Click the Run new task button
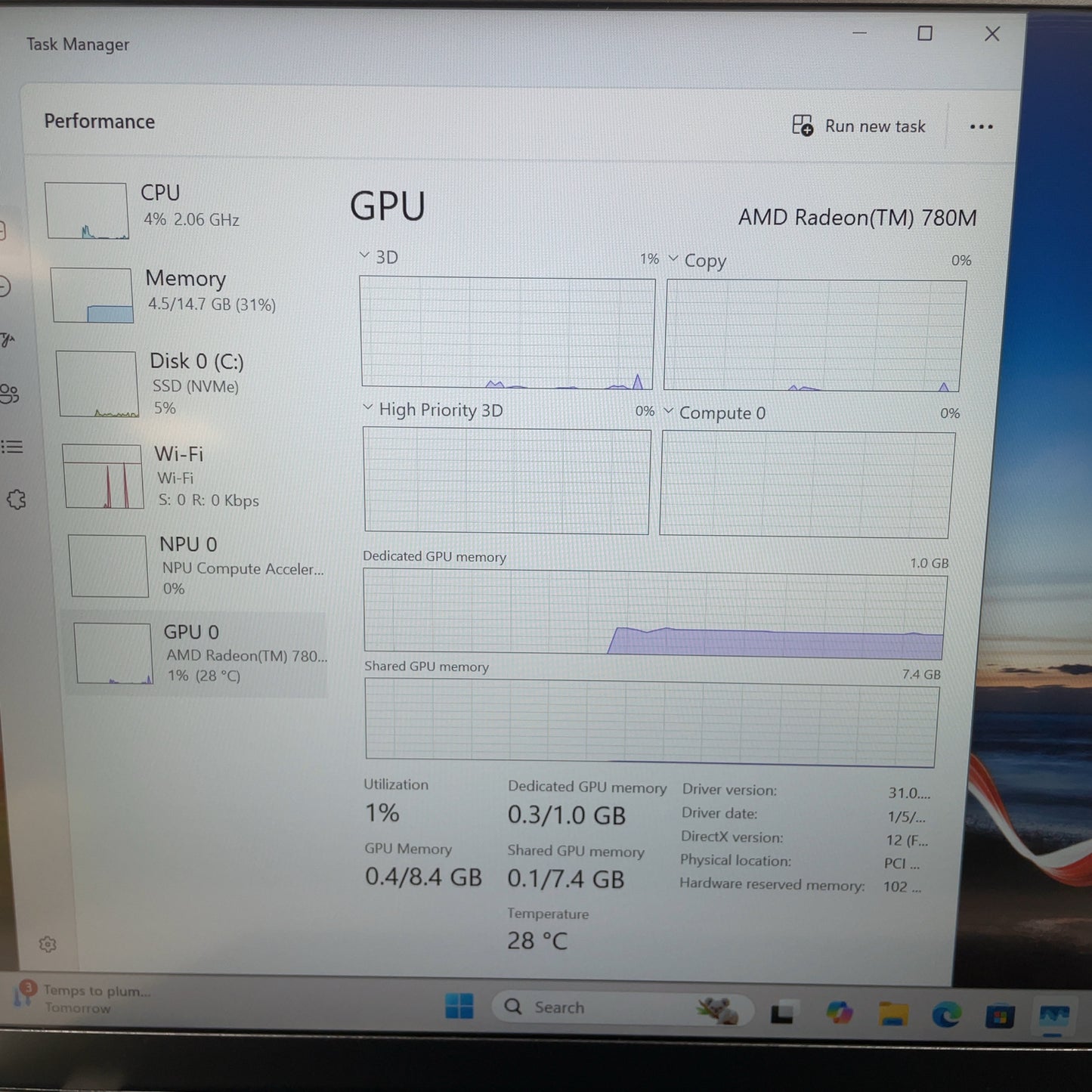The image size is (1092, 1092). [x=858, y=125]
